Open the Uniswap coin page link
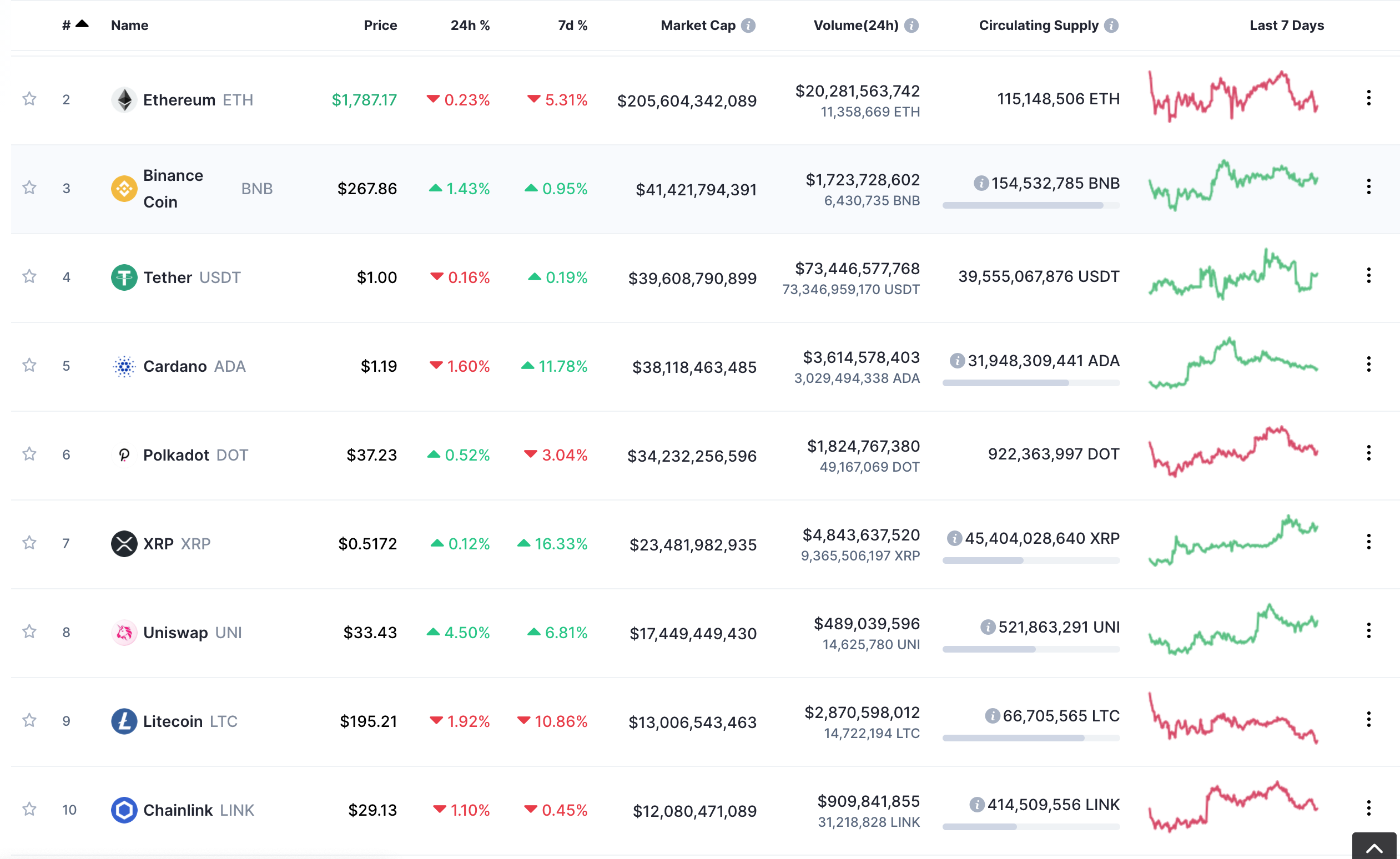Screen dimensions: 1400x859 pyautogui.click(x=175, y=633)
